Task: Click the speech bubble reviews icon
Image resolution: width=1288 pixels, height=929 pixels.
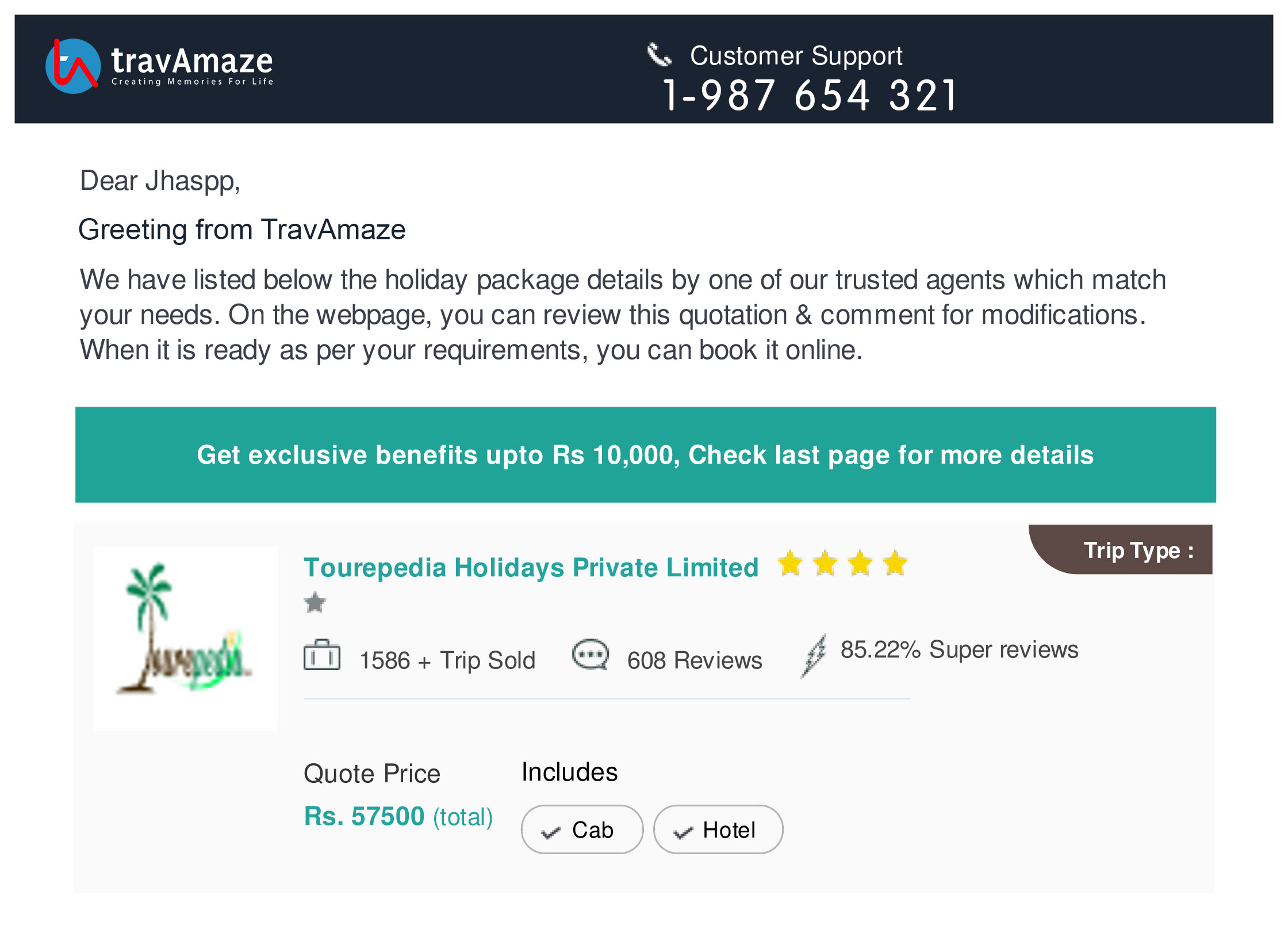Action: (x=590, y=655)
